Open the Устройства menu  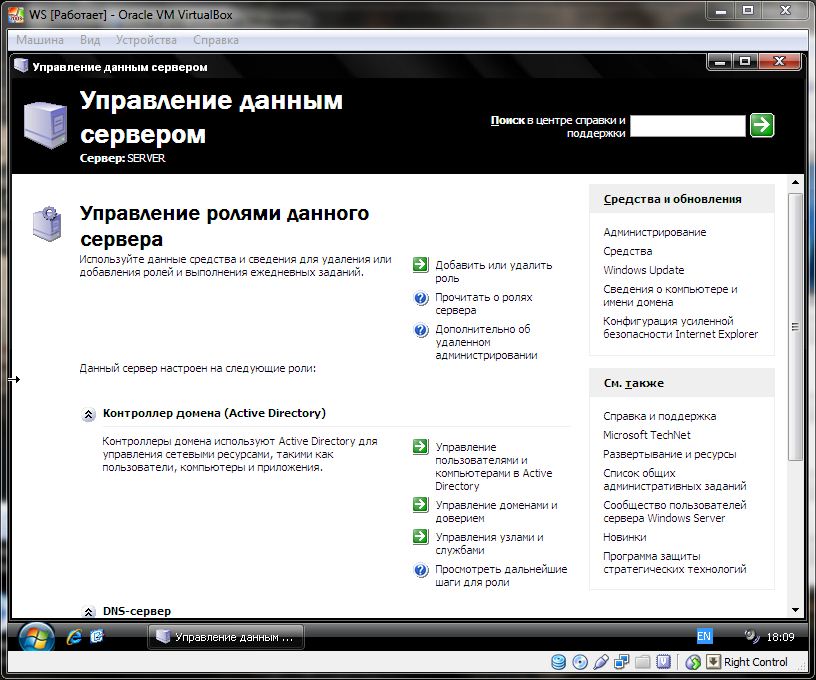pos(146,40)
